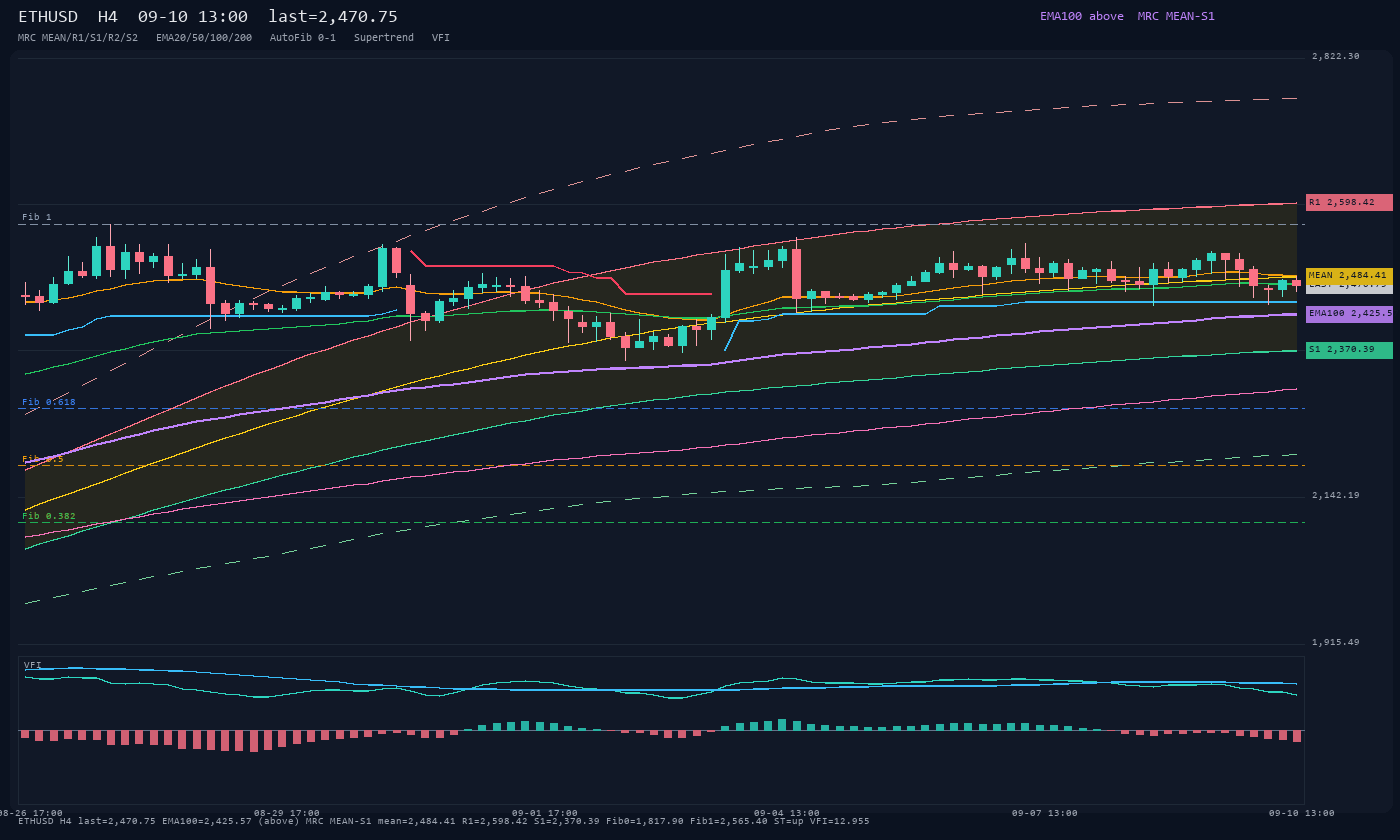
Task: Click the 09-04 13:00 time axis label
Action: point(787,813)
